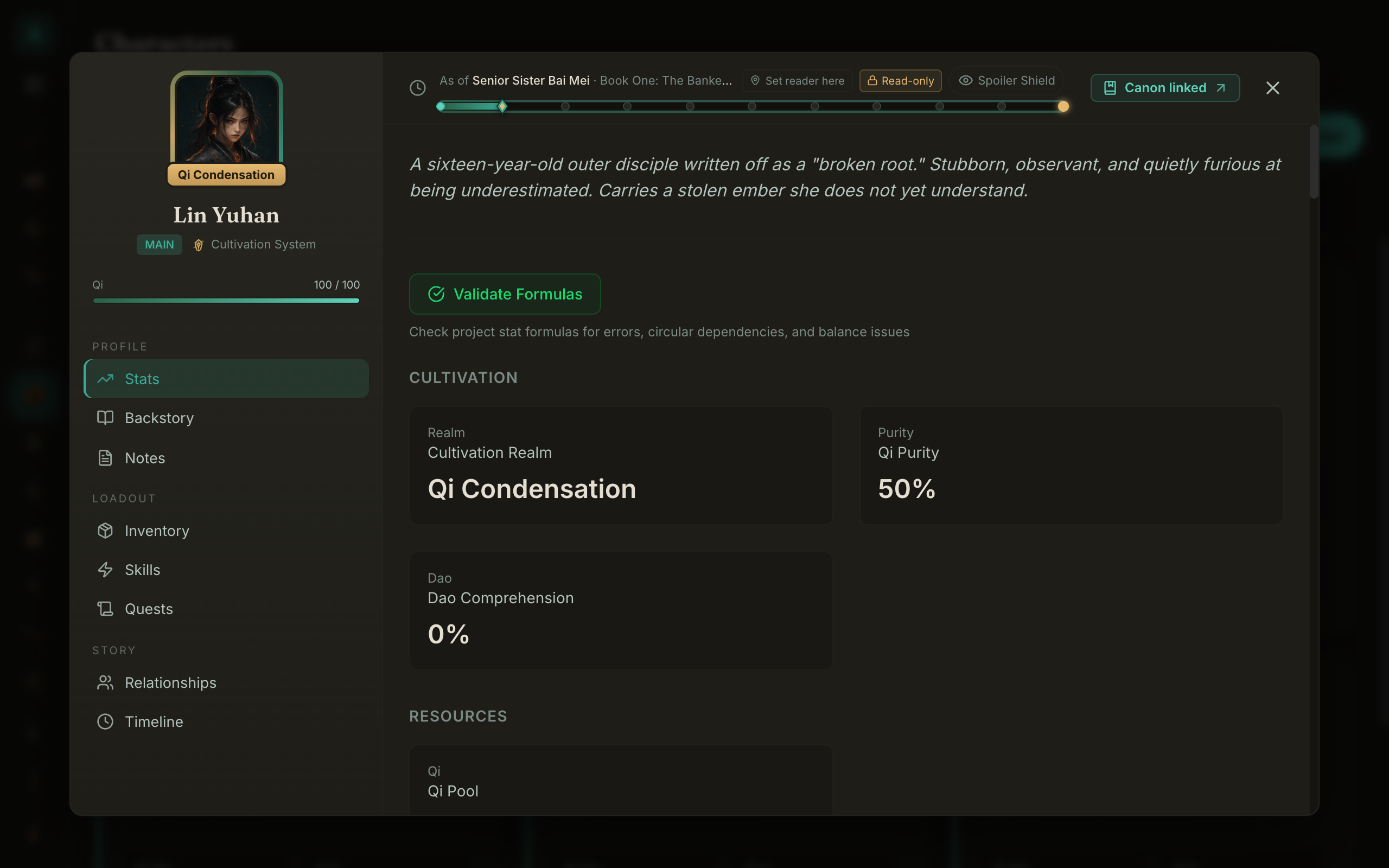Open the Backstory tab

tap(226, 418)
